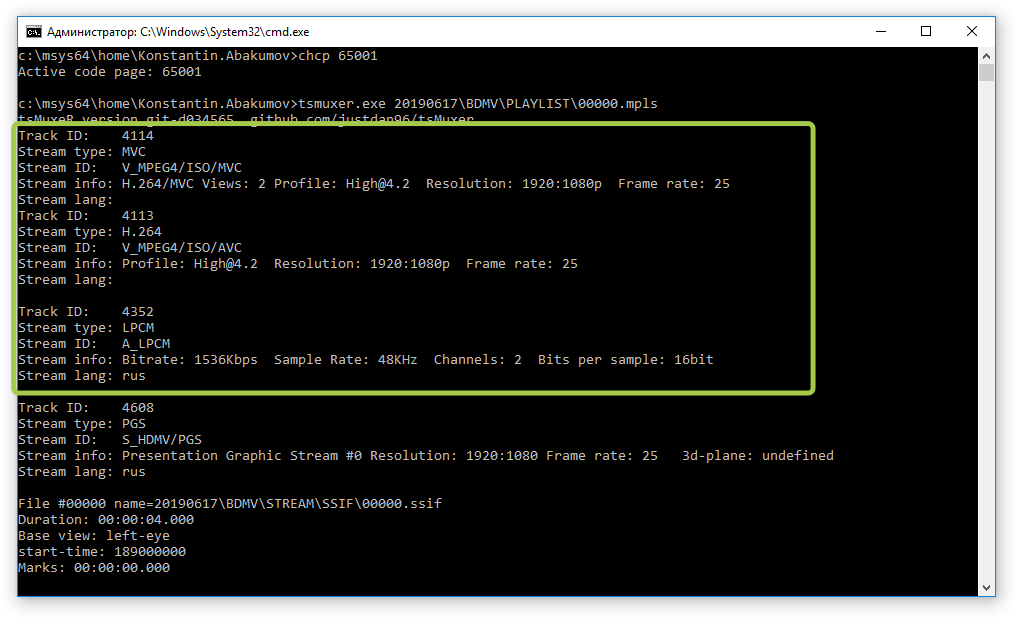Viewport: 1017px width, 619px height.
Task: Open the console system menu via window icon
Action: [x=33, y=31]
